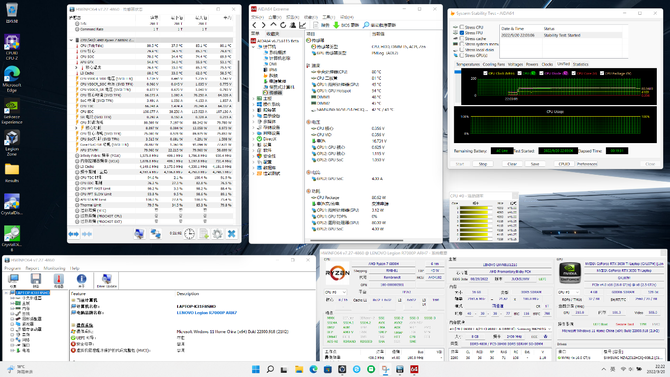This screenshot has height=377, width=670.
Task: Switch to the Statistics tab
Action: click(x=580, y=64)
